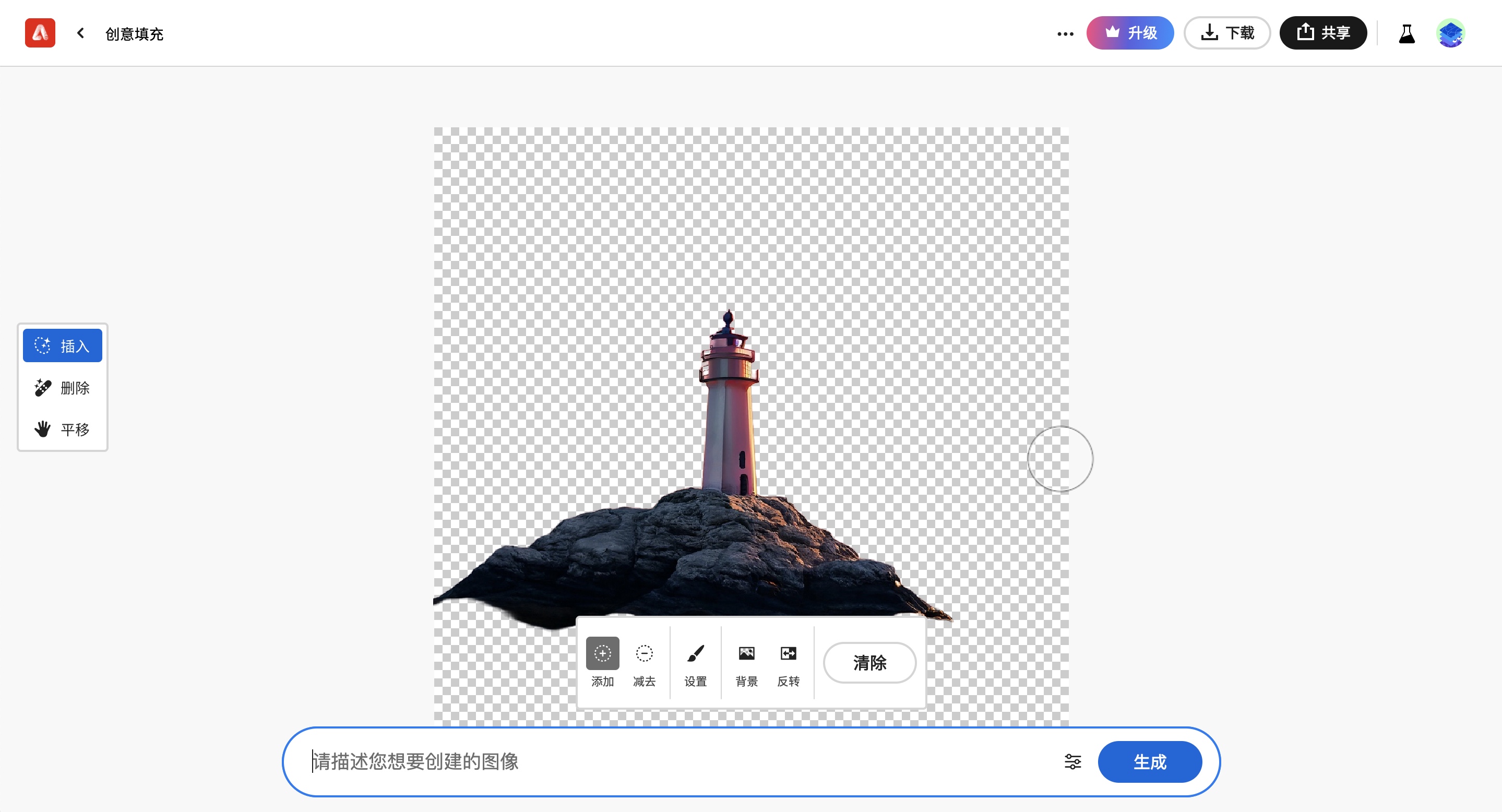The image size is (1502, 812).
Task: Go back using the left chevron arrow
Action: coord(81,33)
